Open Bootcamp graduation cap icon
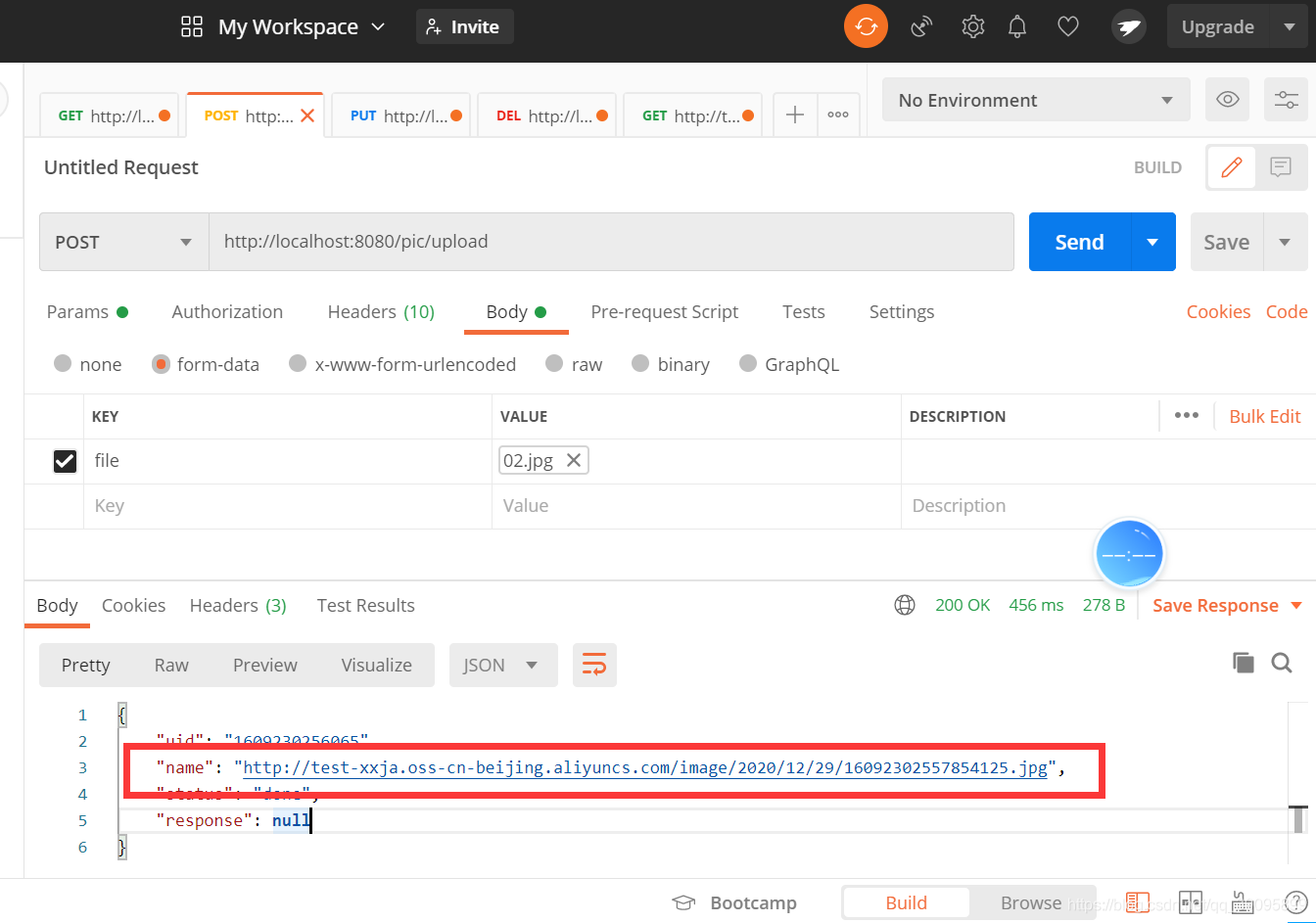1316x923 pixels. click(x=683, y=902)
